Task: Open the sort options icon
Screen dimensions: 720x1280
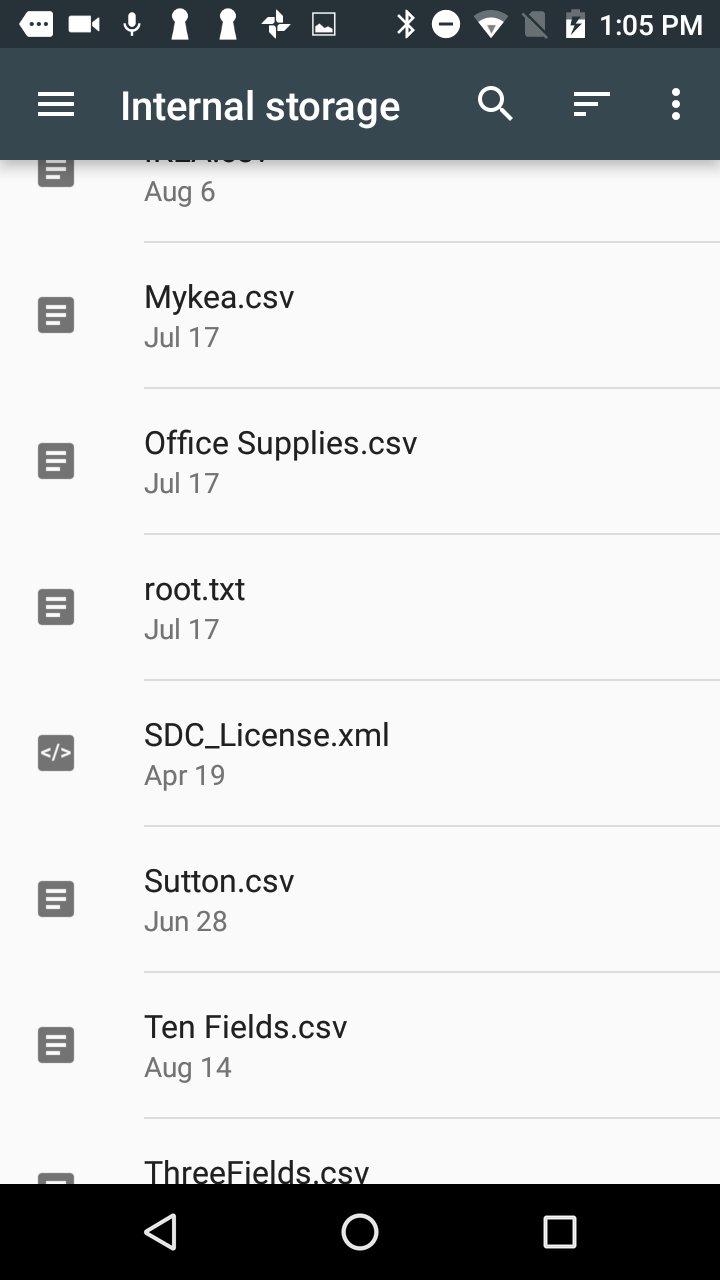Action: pos(591,104)
